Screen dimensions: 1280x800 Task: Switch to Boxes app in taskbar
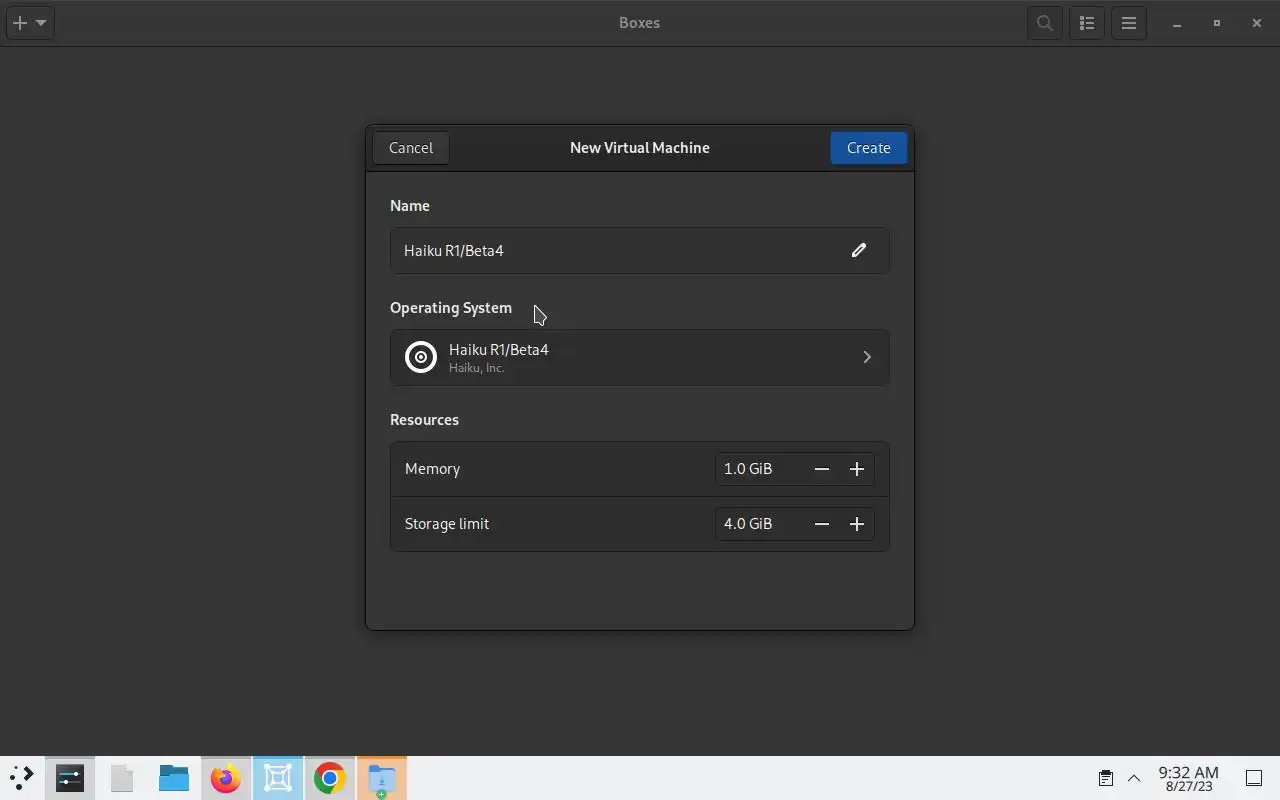pos(278,778)
